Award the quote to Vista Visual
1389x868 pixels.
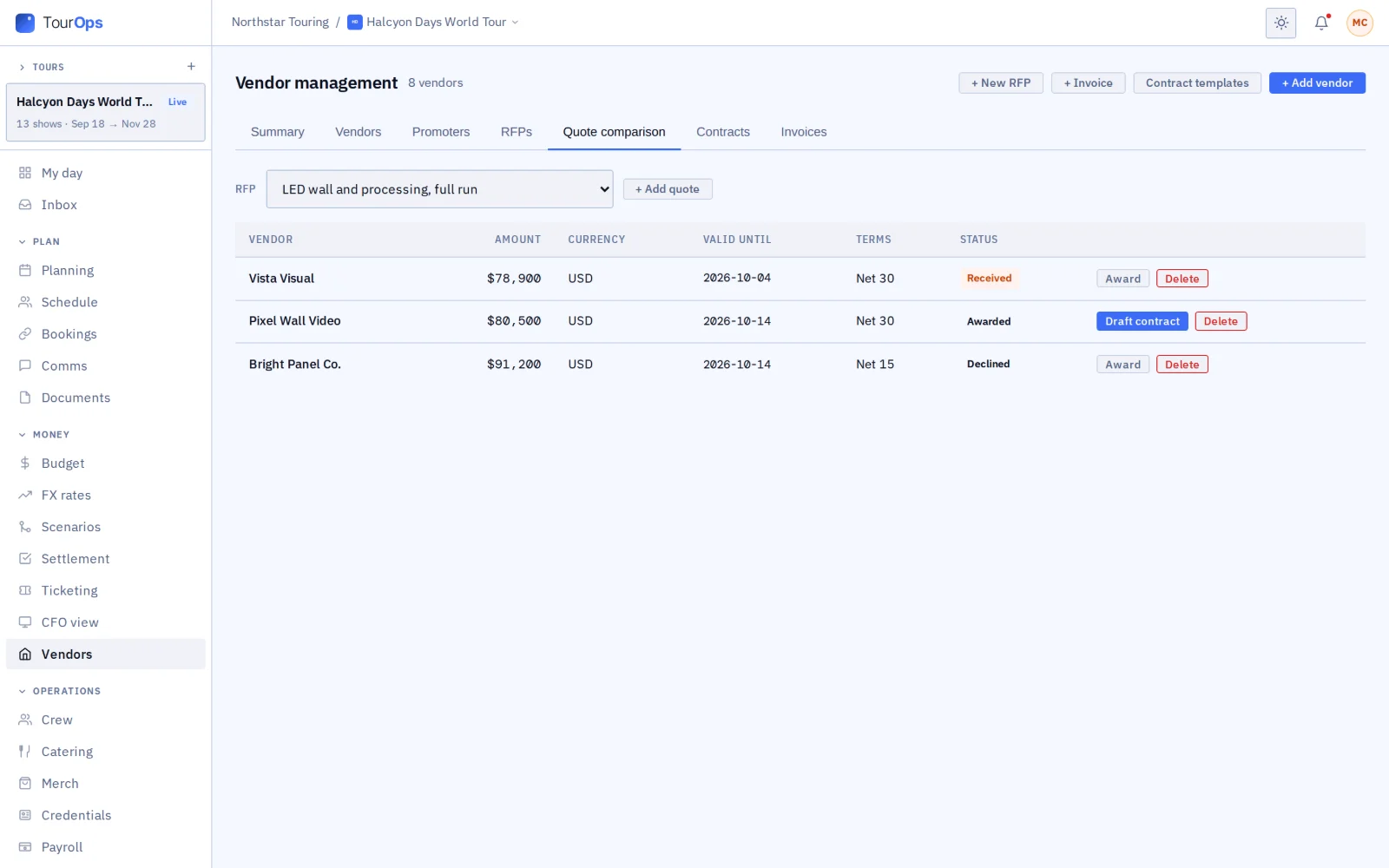1122,279
